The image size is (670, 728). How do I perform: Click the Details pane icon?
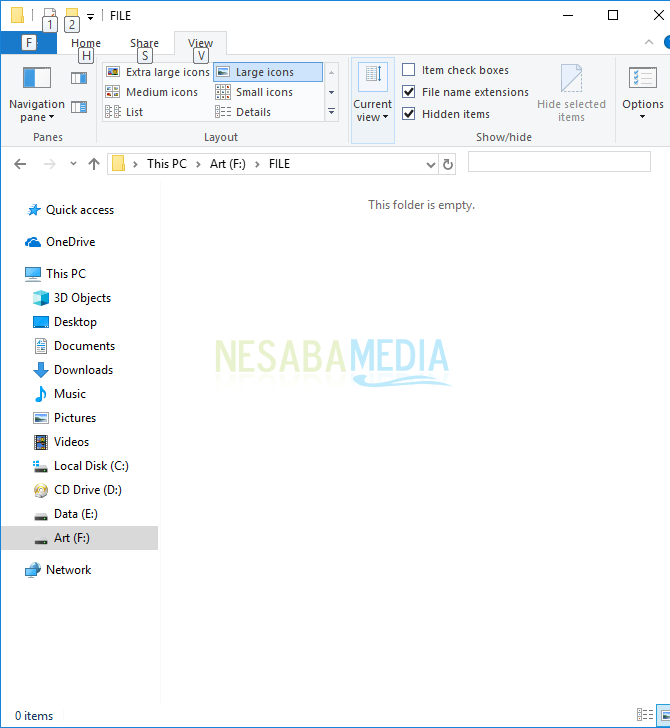79,107
